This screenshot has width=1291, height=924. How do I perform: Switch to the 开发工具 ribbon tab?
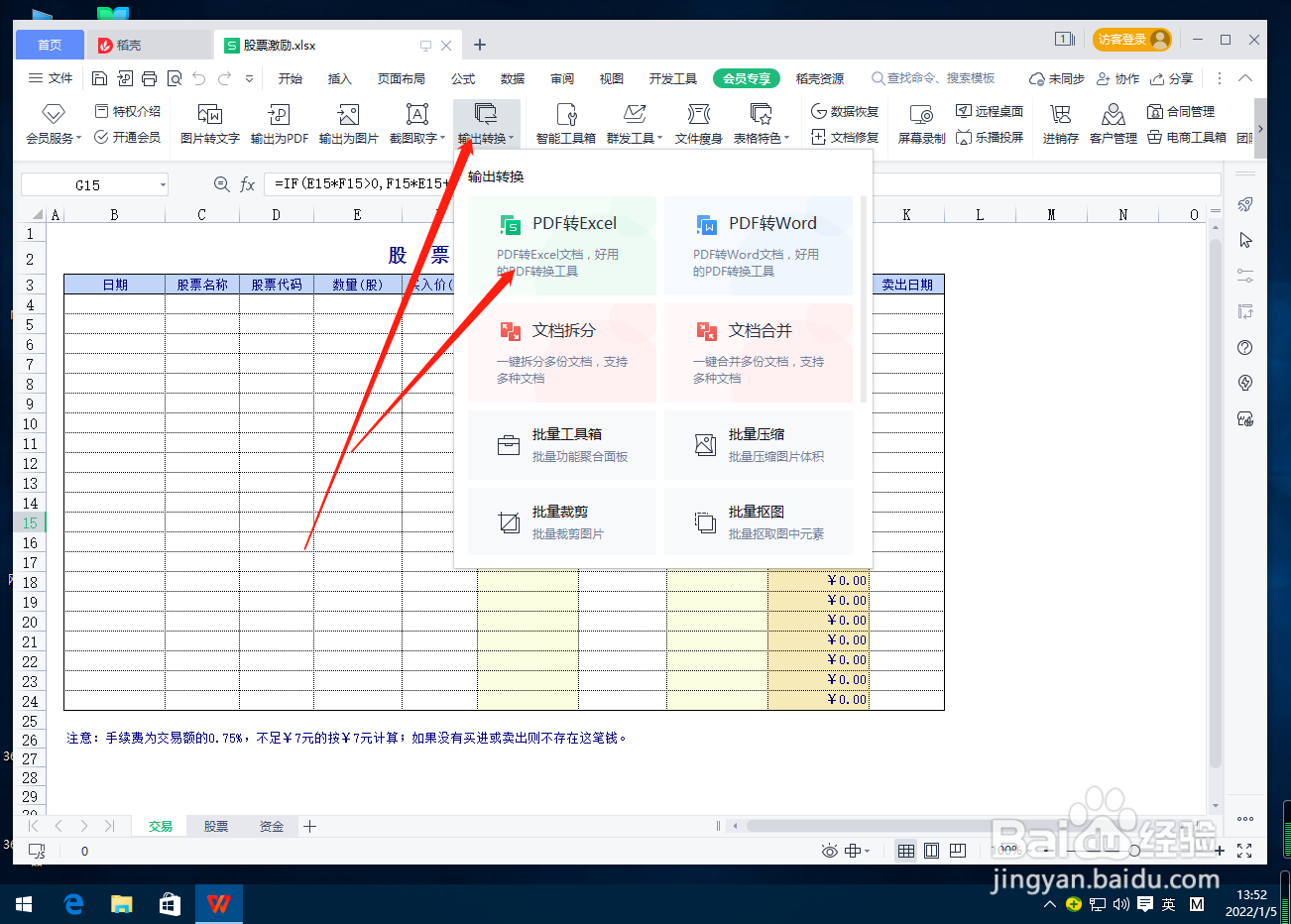pyautogui.click(x=673, y=77)
